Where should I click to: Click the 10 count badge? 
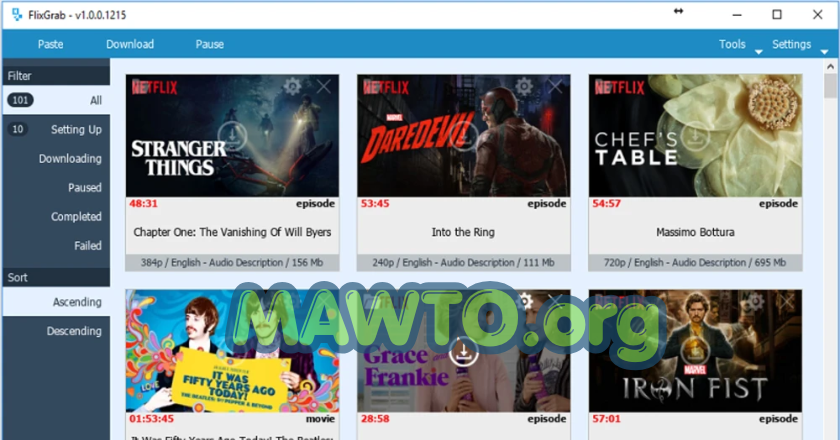tap(18, 129)
